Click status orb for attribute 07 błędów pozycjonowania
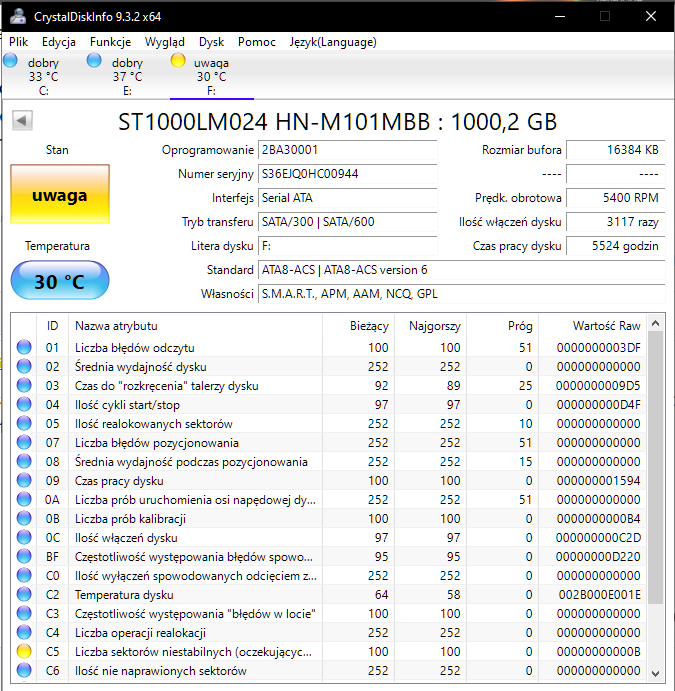 pos(24,442)
